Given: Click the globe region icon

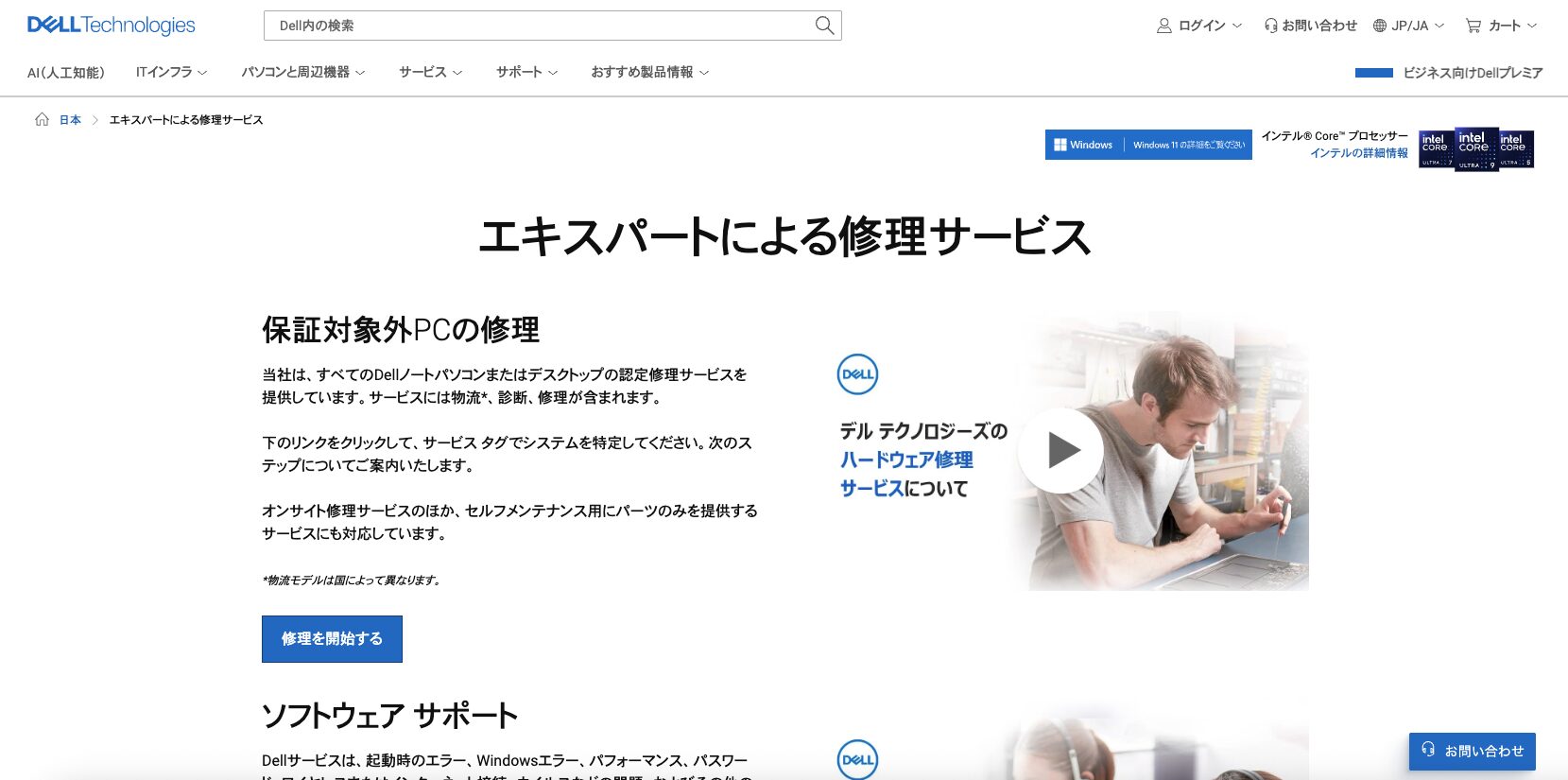Looking at the screenshot, I should [1380, 26].
